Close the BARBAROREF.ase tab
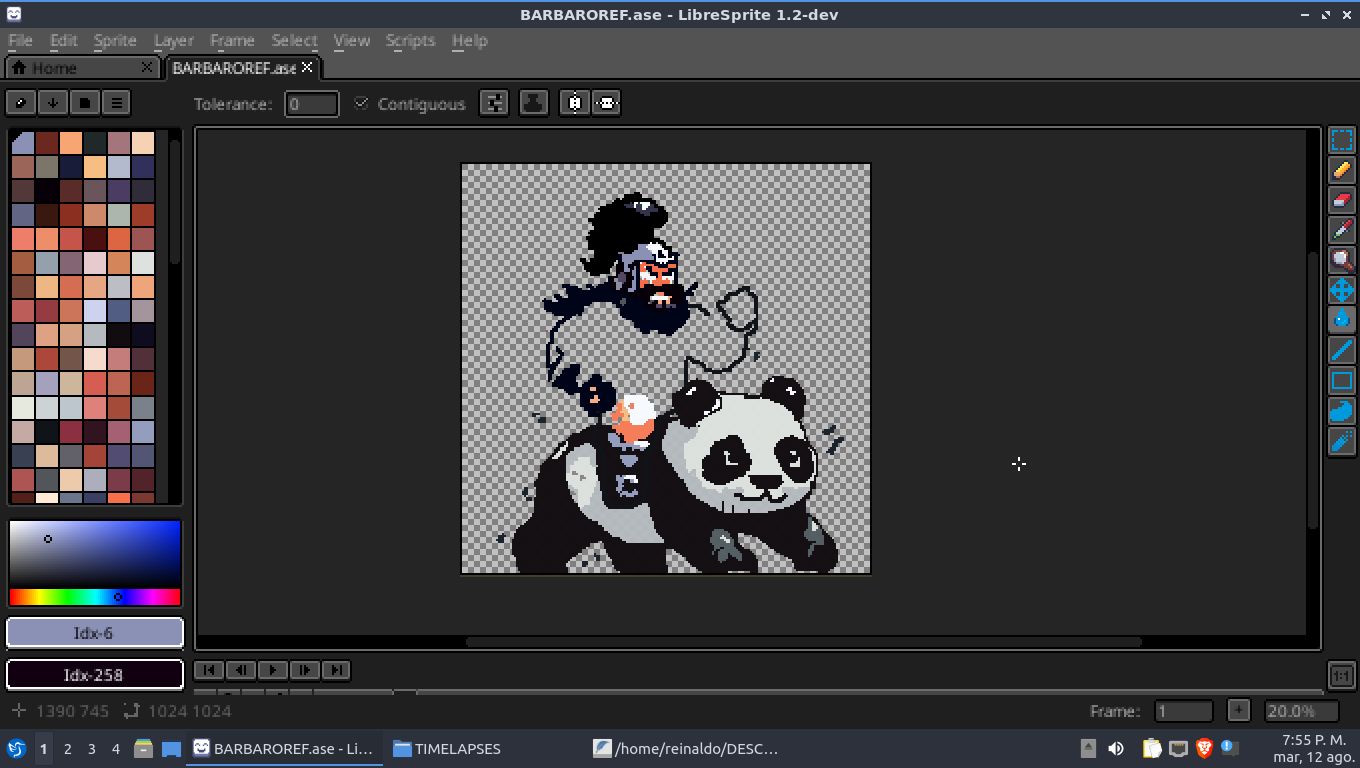 click(x=307, y=67)
